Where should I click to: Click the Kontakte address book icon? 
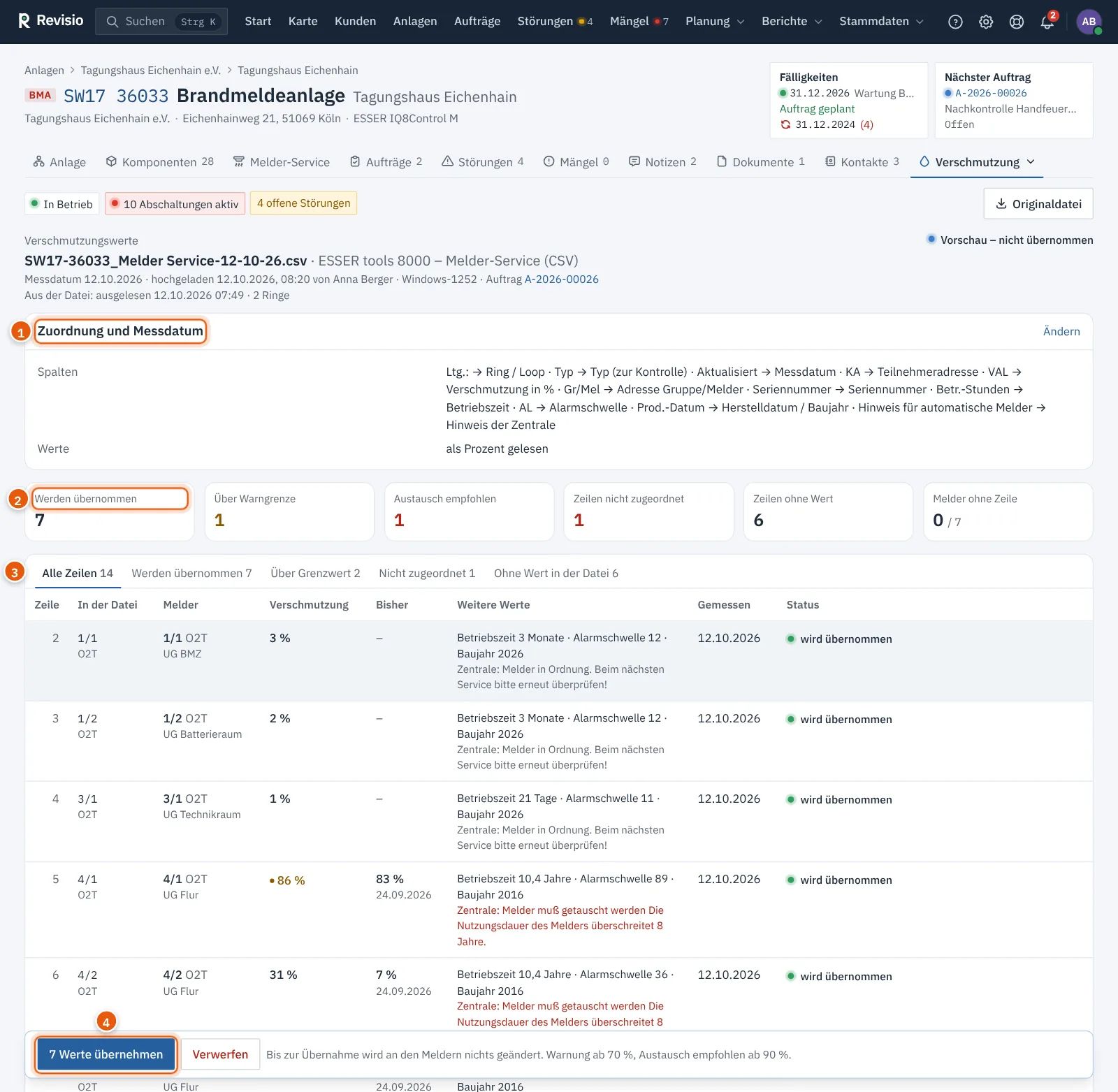[830, 161]
